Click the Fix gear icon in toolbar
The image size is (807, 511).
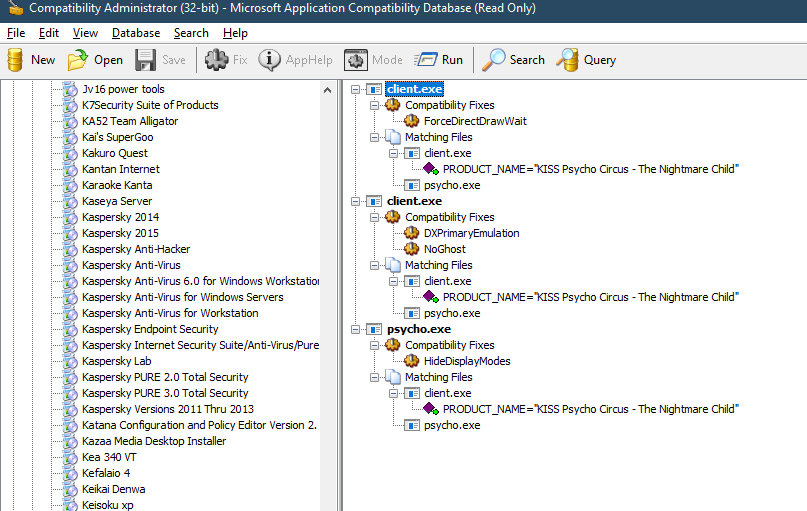(x=217, y=60)
